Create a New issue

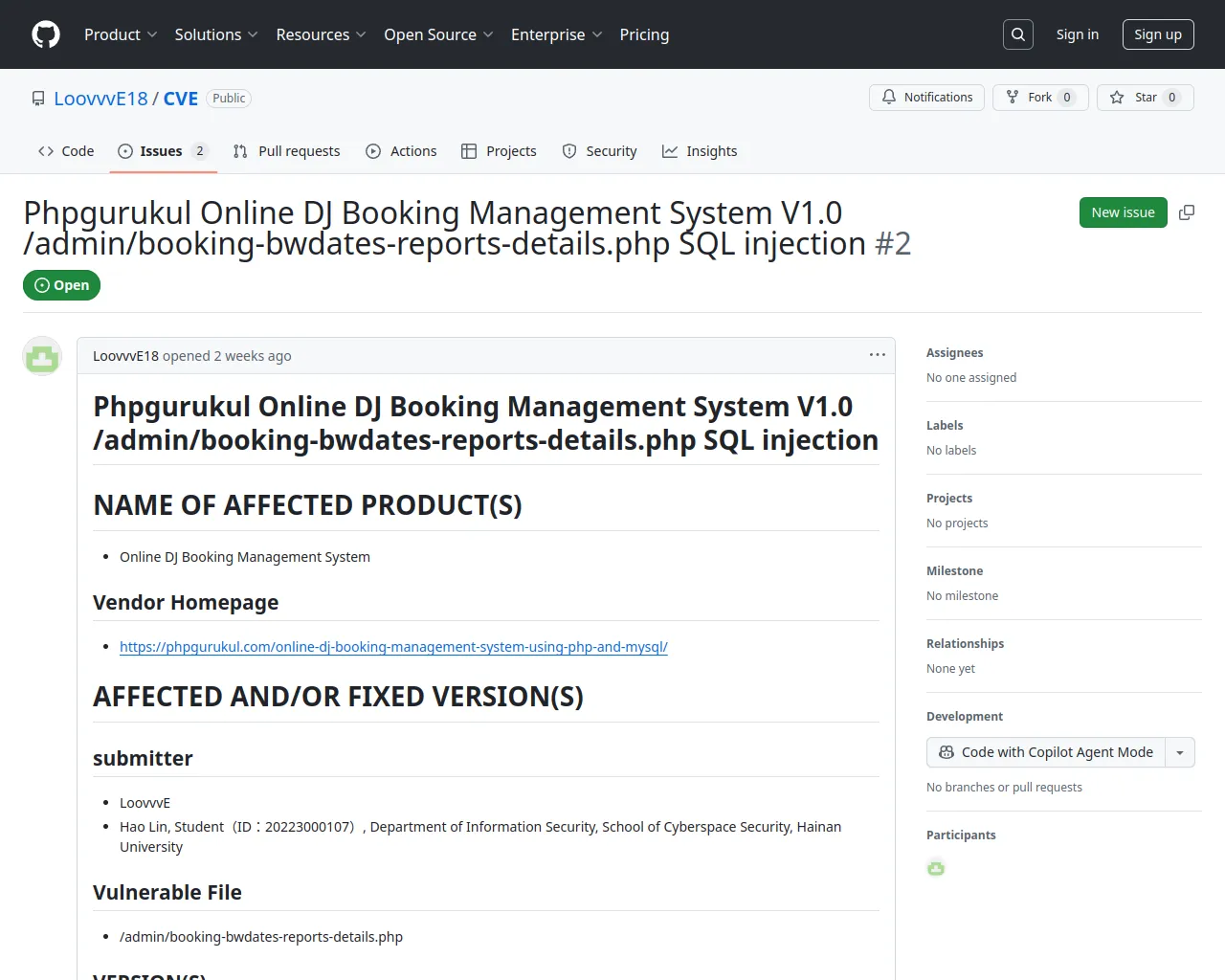[x=1124, y=212]
